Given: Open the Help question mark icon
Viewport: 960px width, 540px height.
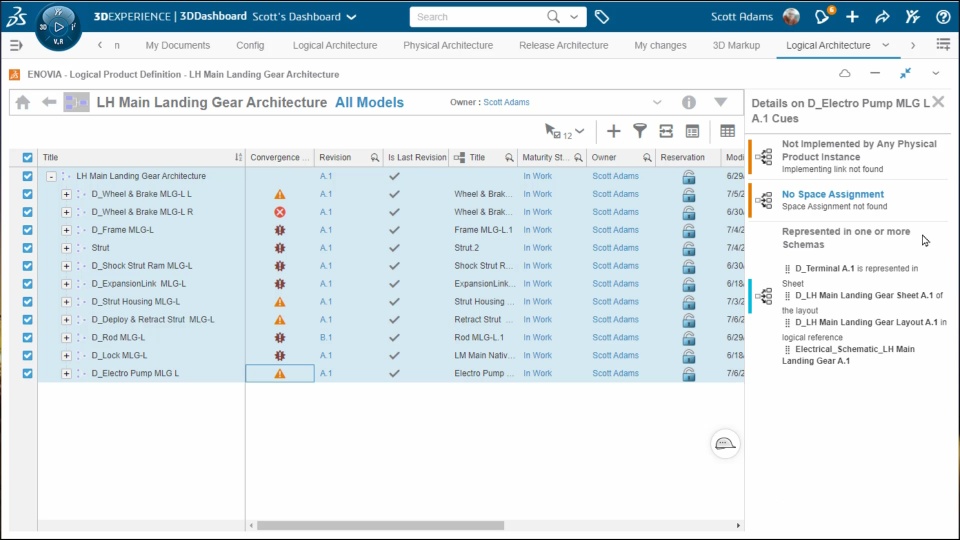Looking at the screenshot, I should click(x=943, y=17).
